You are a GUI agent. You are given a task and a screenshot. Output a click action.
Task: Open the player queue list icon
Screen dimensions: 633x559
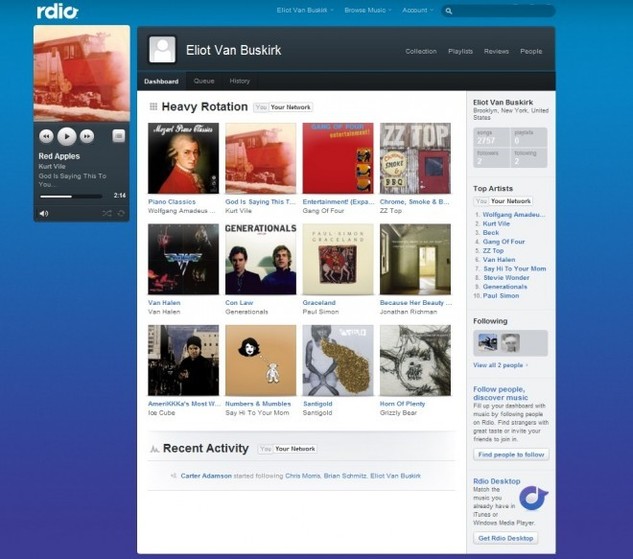(x=118, y=136)
